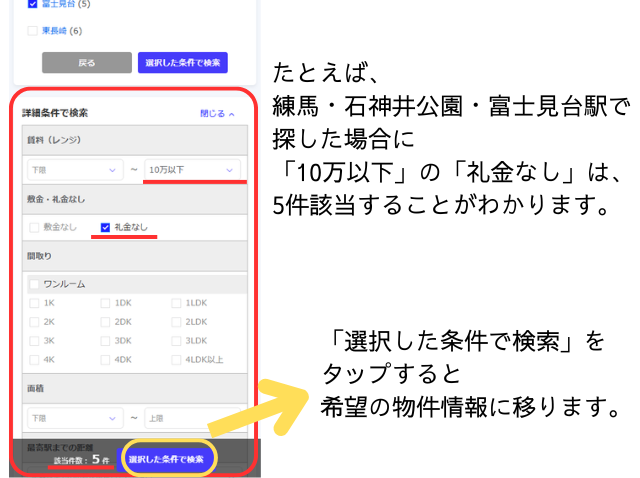Uncheck the 礼金なし checkbox
Screen dimensions: 640x478
pos(105,227)
